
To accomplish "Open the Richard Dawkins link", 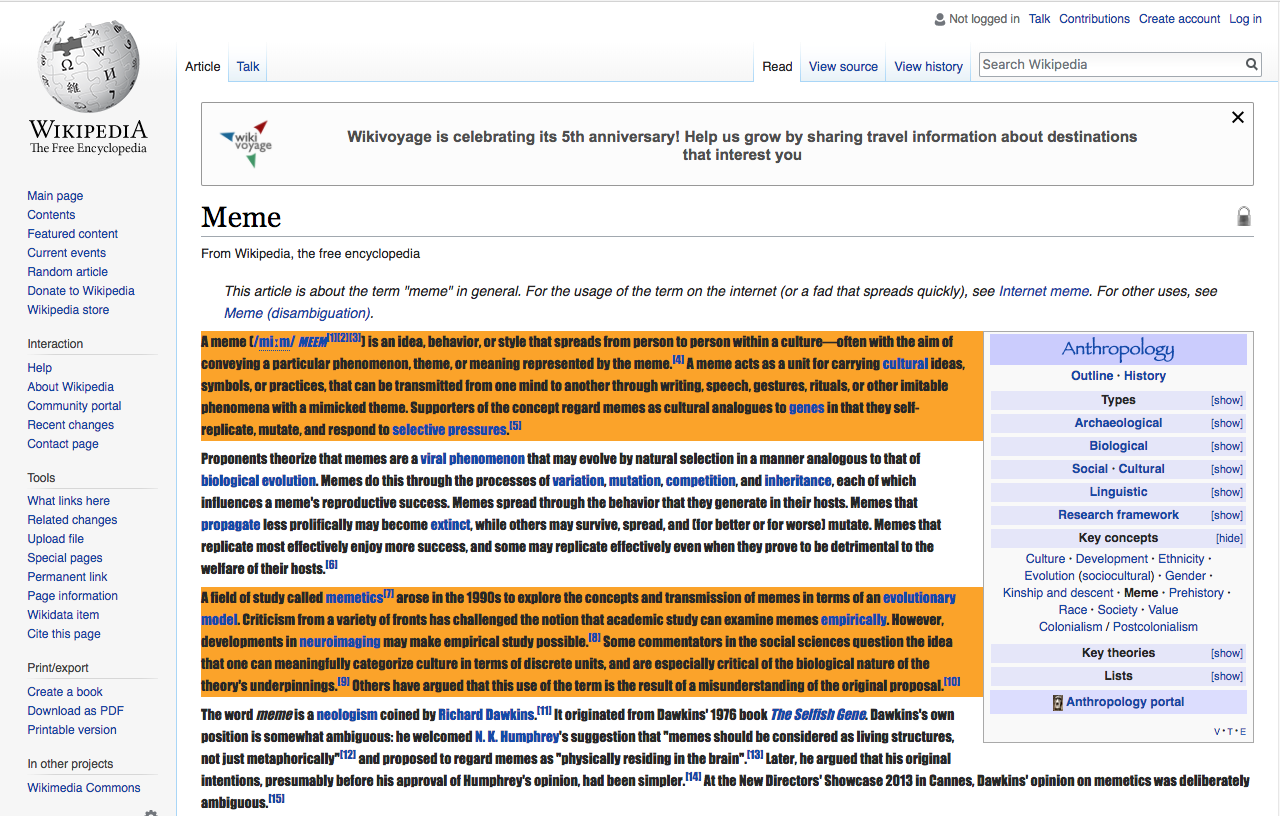I will coord(486,715).
